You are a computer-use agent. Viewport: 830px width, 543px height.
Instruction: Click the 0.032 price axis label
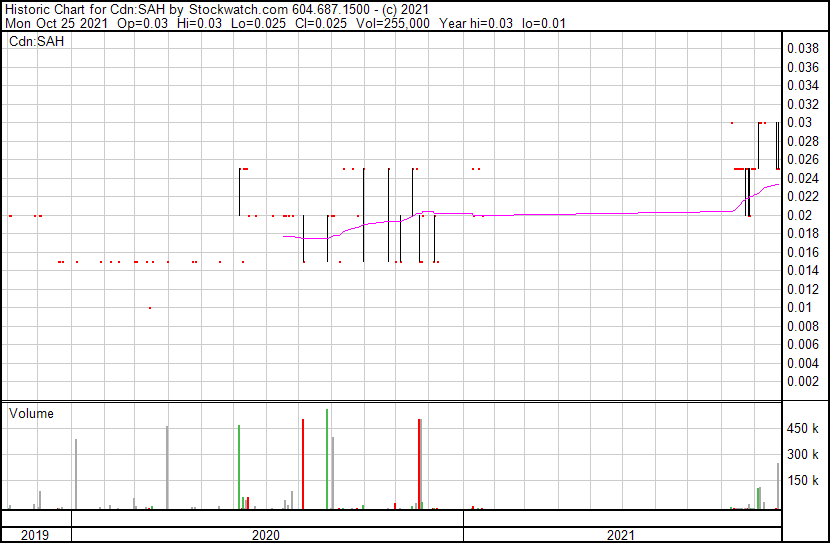802,104
